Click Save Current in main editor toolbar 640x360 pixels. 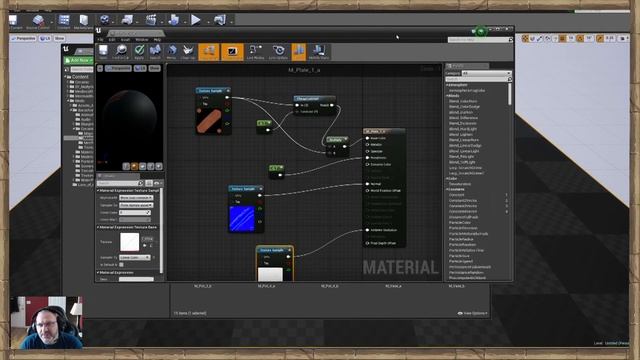[15, 22]
